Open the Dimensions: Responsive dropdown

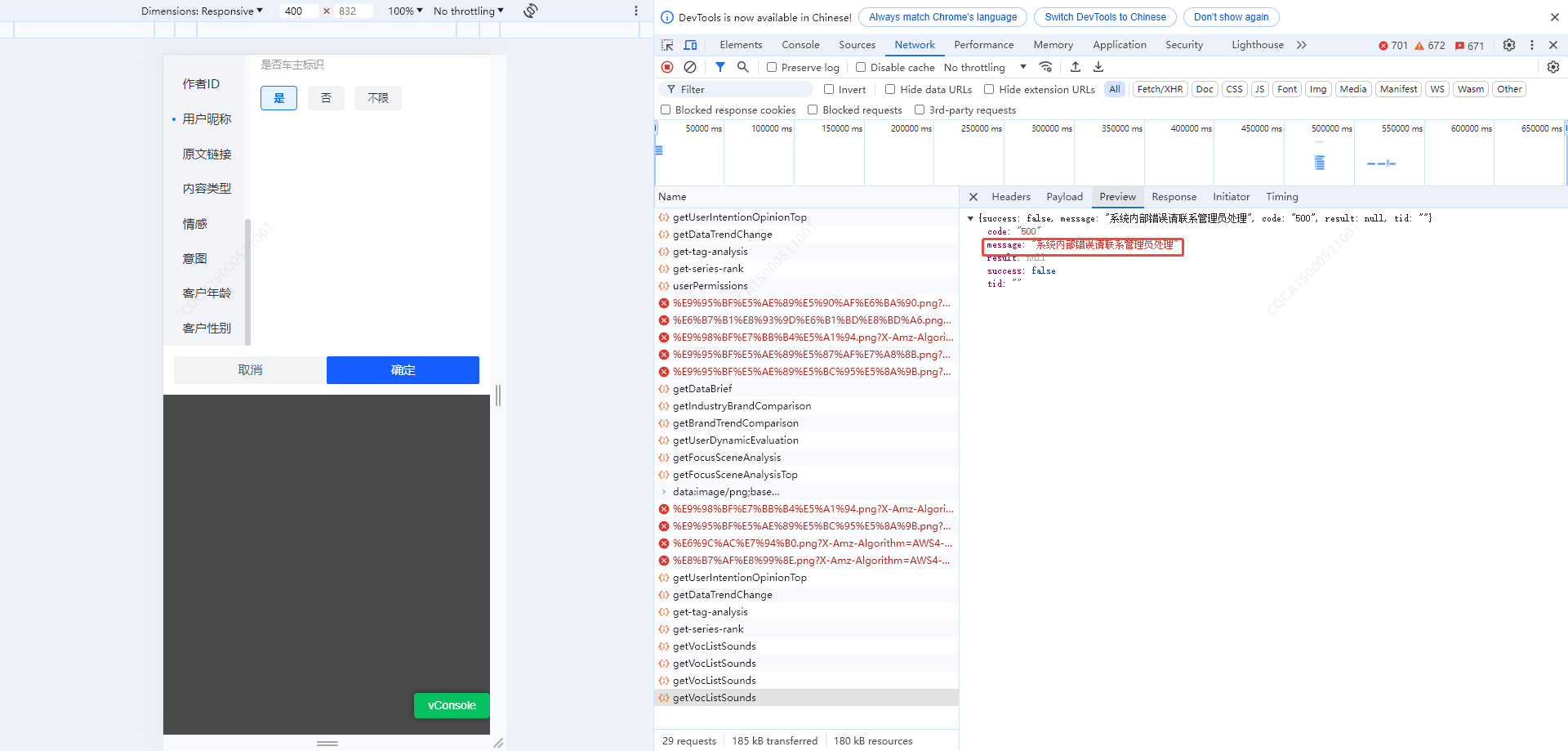pos(202,11)
